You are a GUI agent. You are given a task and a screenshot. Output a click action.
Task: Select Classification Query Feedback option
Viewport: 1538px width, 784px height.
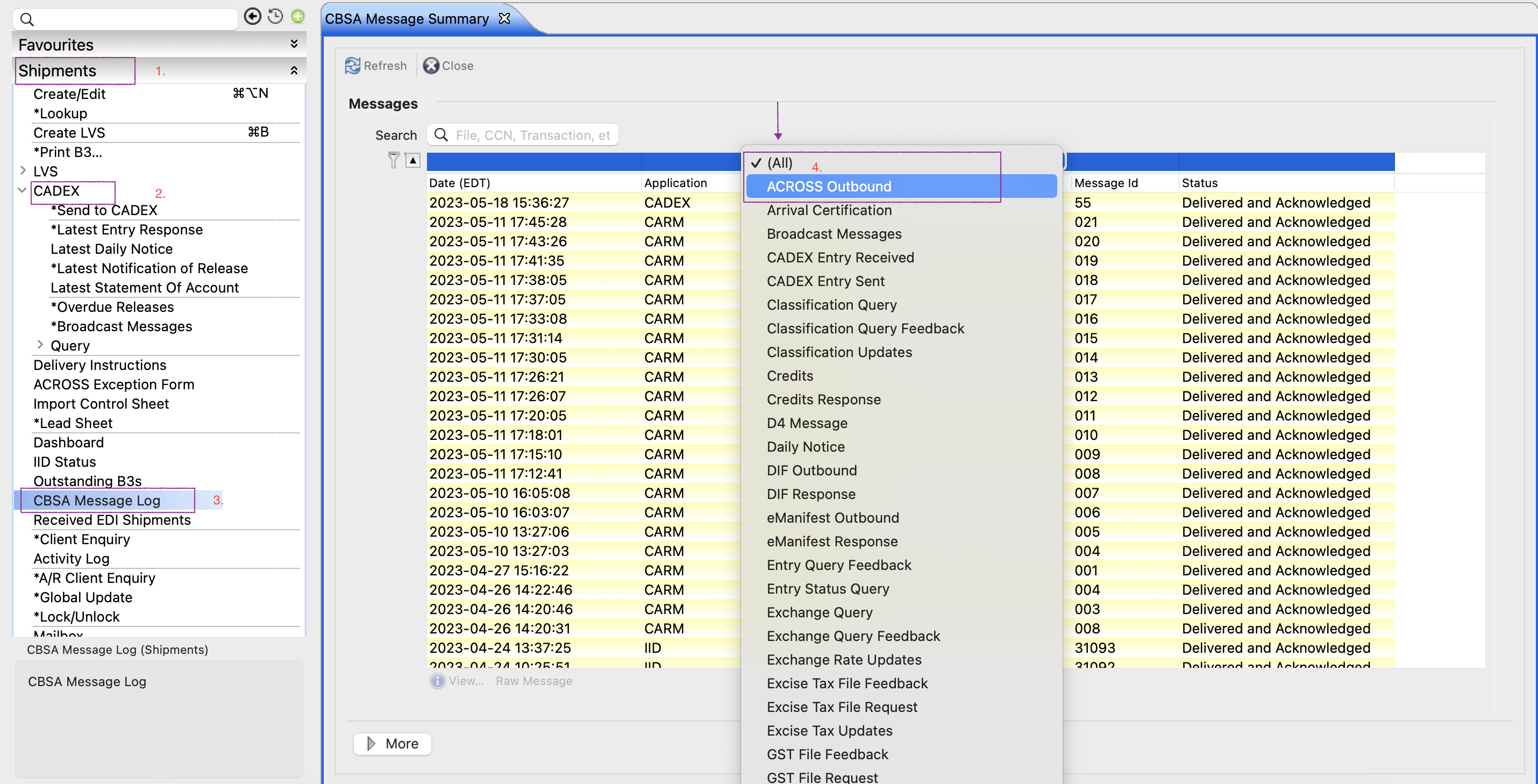(865, 329)
